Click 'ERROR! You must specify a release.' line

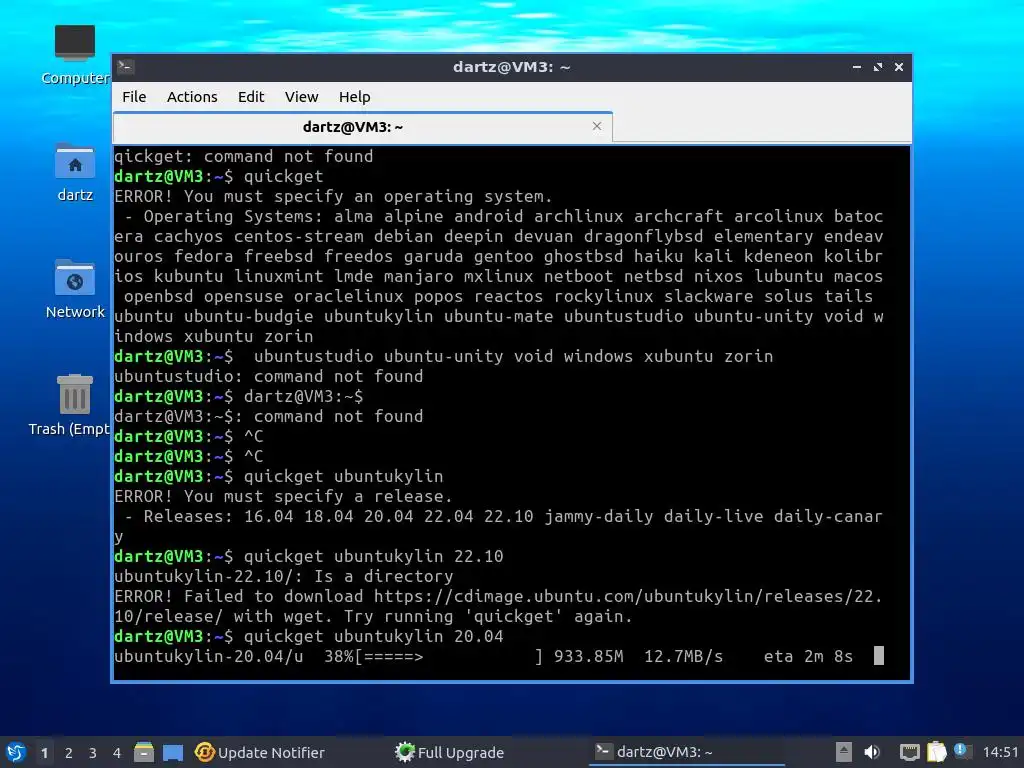pyautogui.click(x=283, y=496)
